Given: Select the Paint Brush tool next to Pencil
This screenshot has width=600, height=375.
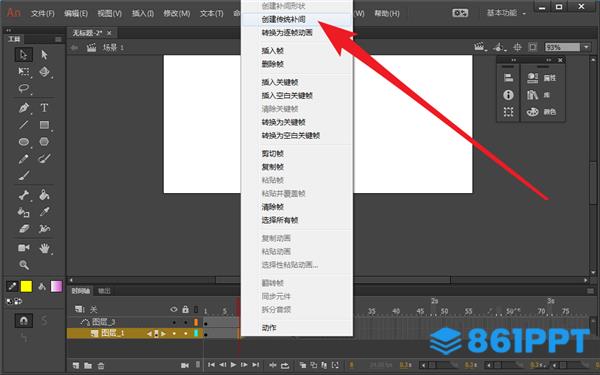Looking at the screenshot, I should (x=44, y=158).
